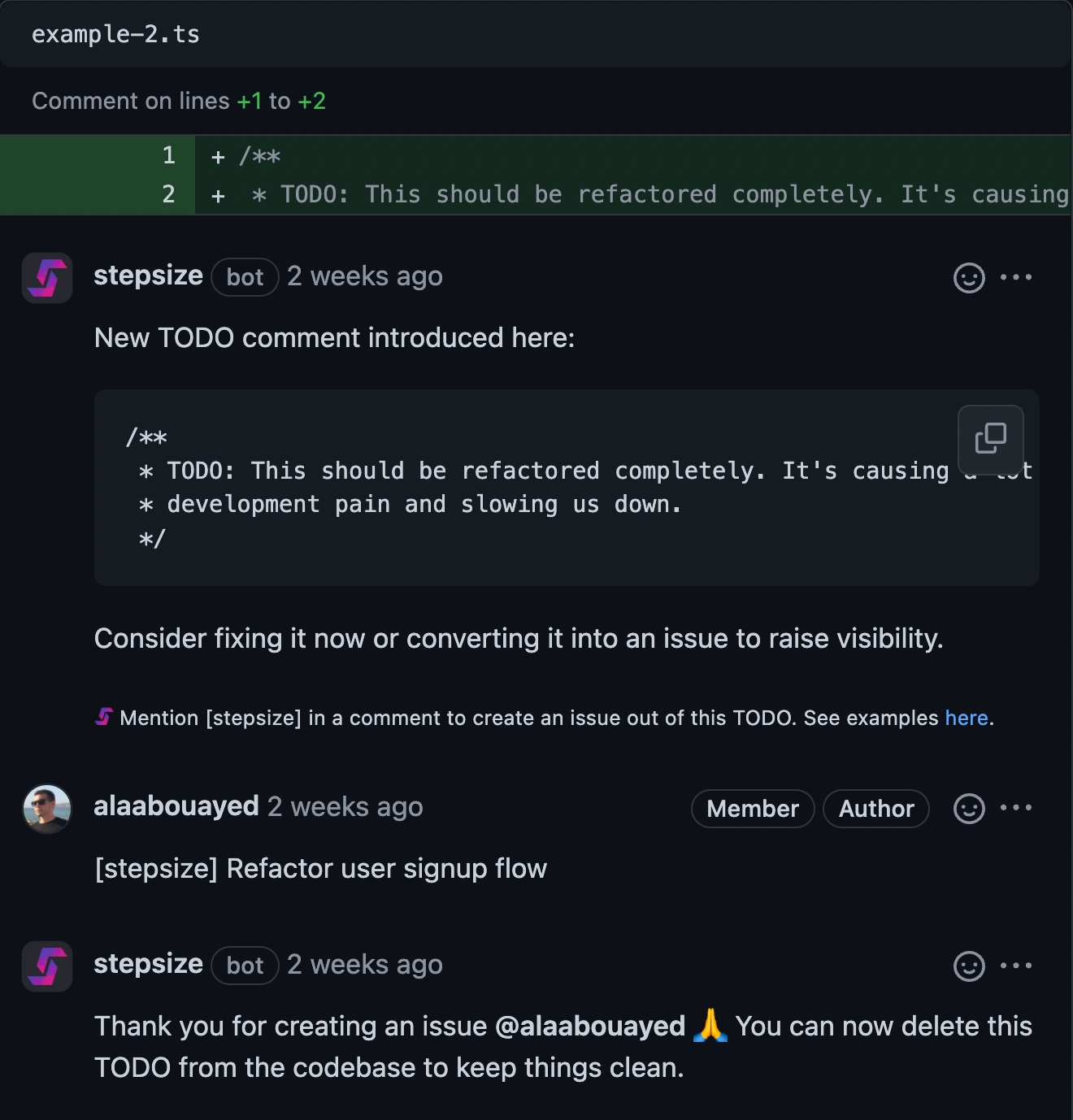1073x1120 pixels.
Task: Click the Author badge
Action: 876,809
